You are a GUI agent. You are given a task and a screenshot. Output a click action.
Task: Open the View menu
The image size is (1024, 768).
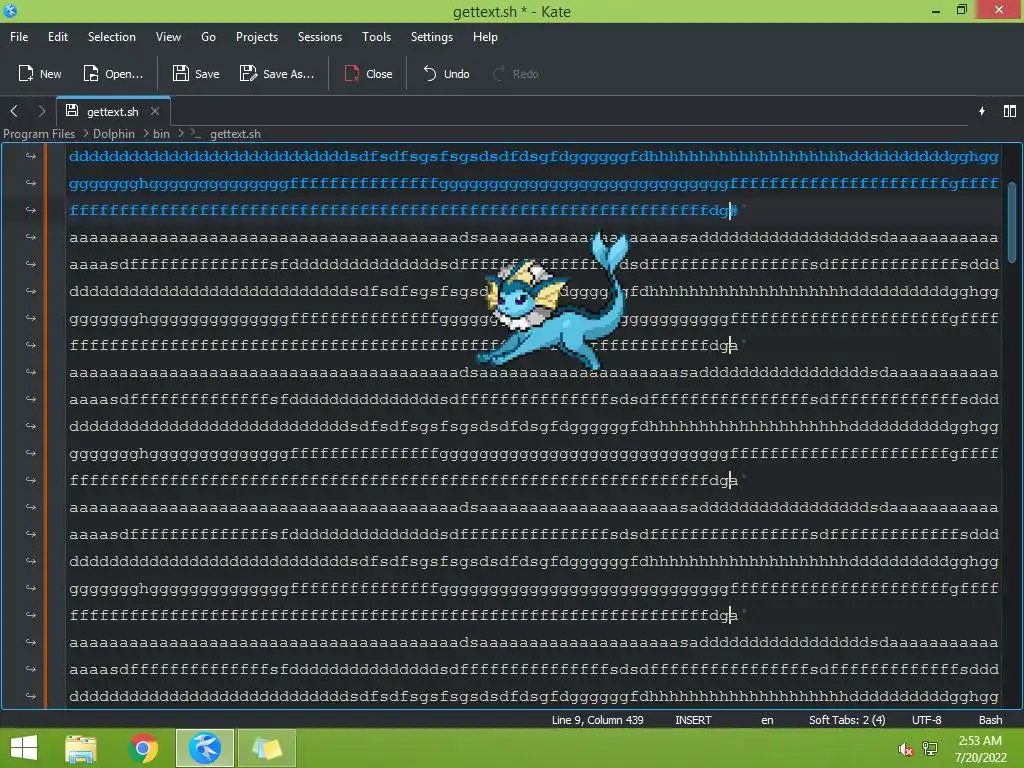pos(168,37)
